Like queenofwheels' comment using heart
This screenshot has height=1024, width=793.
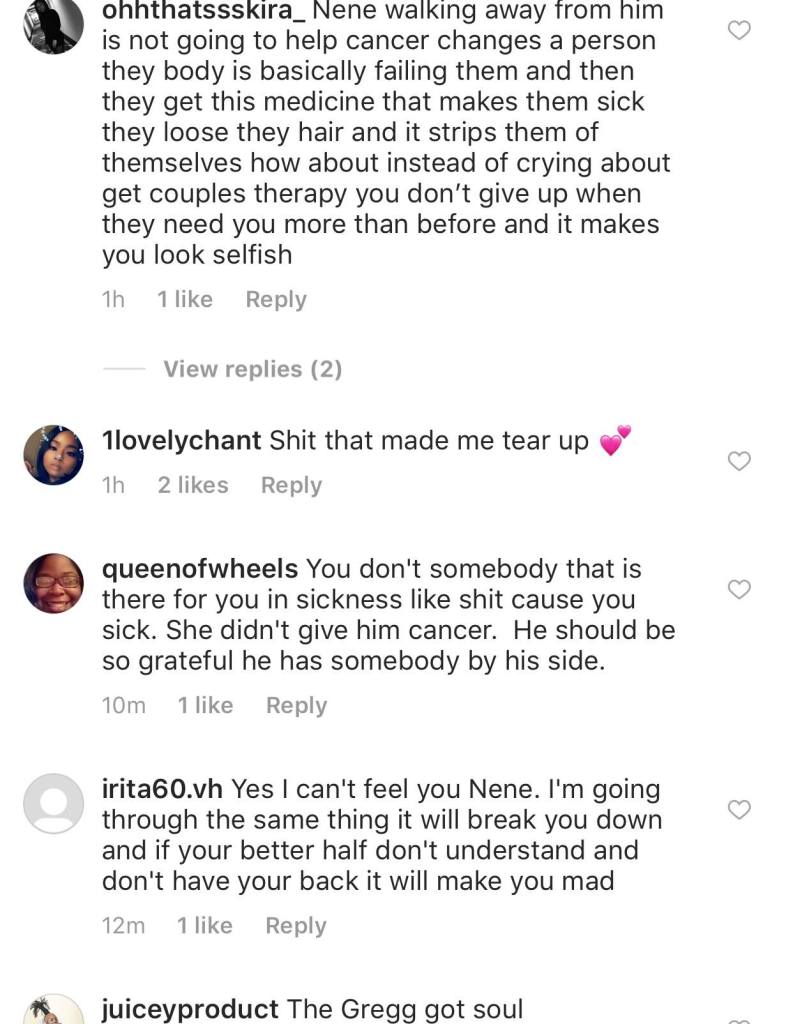coord(738,589)
